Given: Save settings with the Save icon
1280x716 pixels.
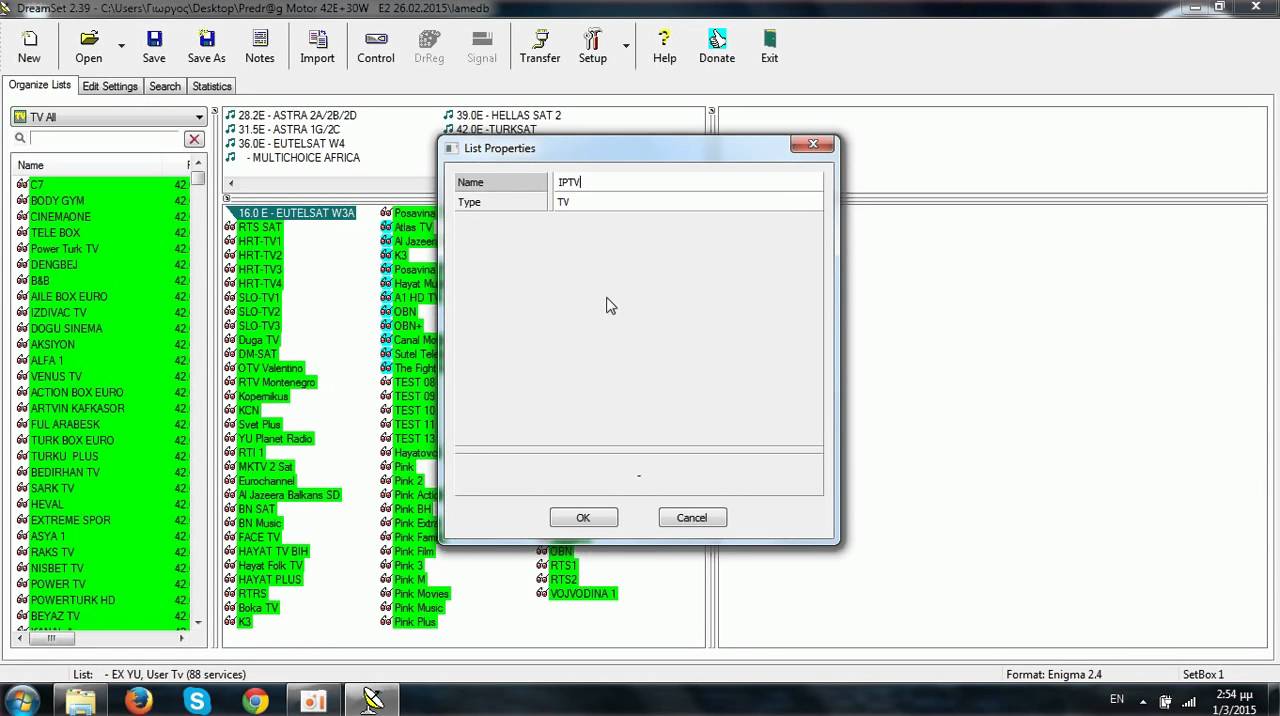Looking at the screenshot, I should coord(154,46).
